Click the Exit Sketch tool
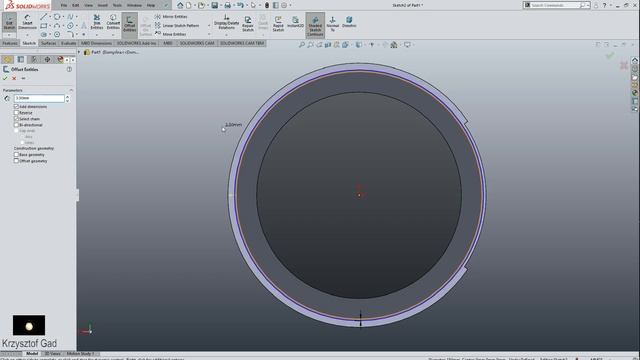Viewport: 640px width, 360px height. (9, 23)
